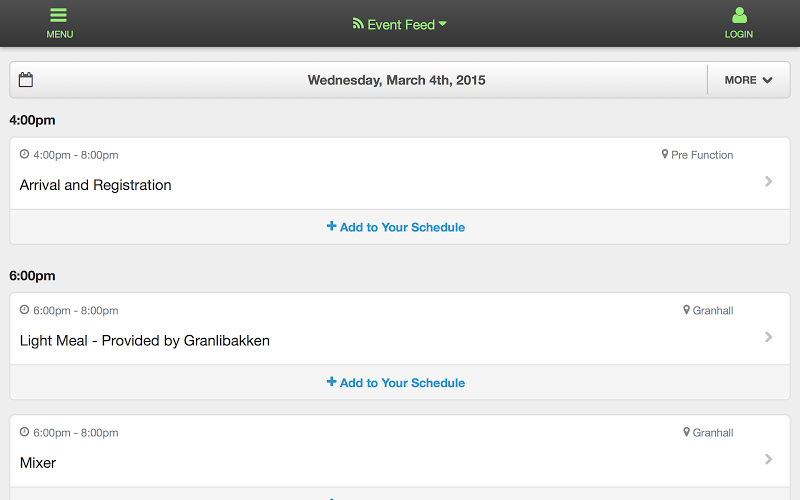Click the Wednesday, March 4th, 2015 date header

point(396,80)
